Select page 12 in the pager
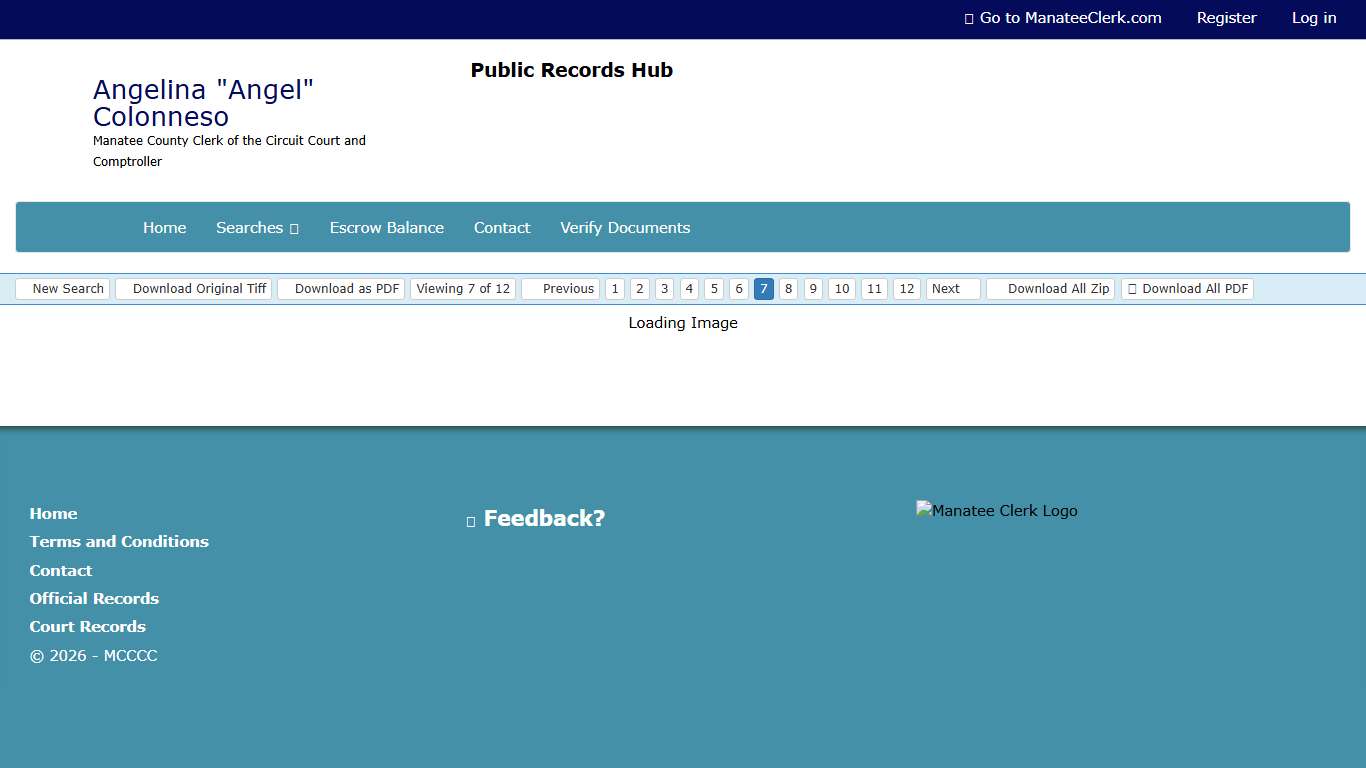1366x768 pixels. [906, 288]
